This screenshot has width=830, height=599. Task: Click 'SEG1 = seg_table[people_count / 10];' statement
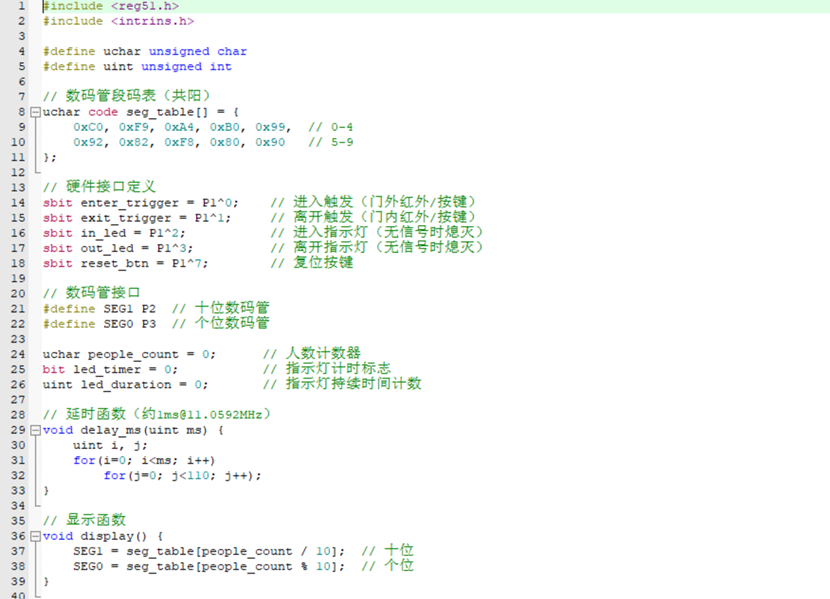[209, 551]
